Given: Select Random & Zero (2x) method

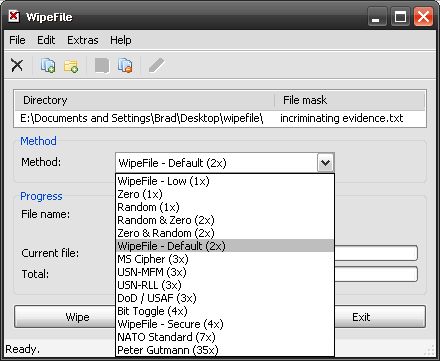Looking at the screenshot, I should click(224, 220).
